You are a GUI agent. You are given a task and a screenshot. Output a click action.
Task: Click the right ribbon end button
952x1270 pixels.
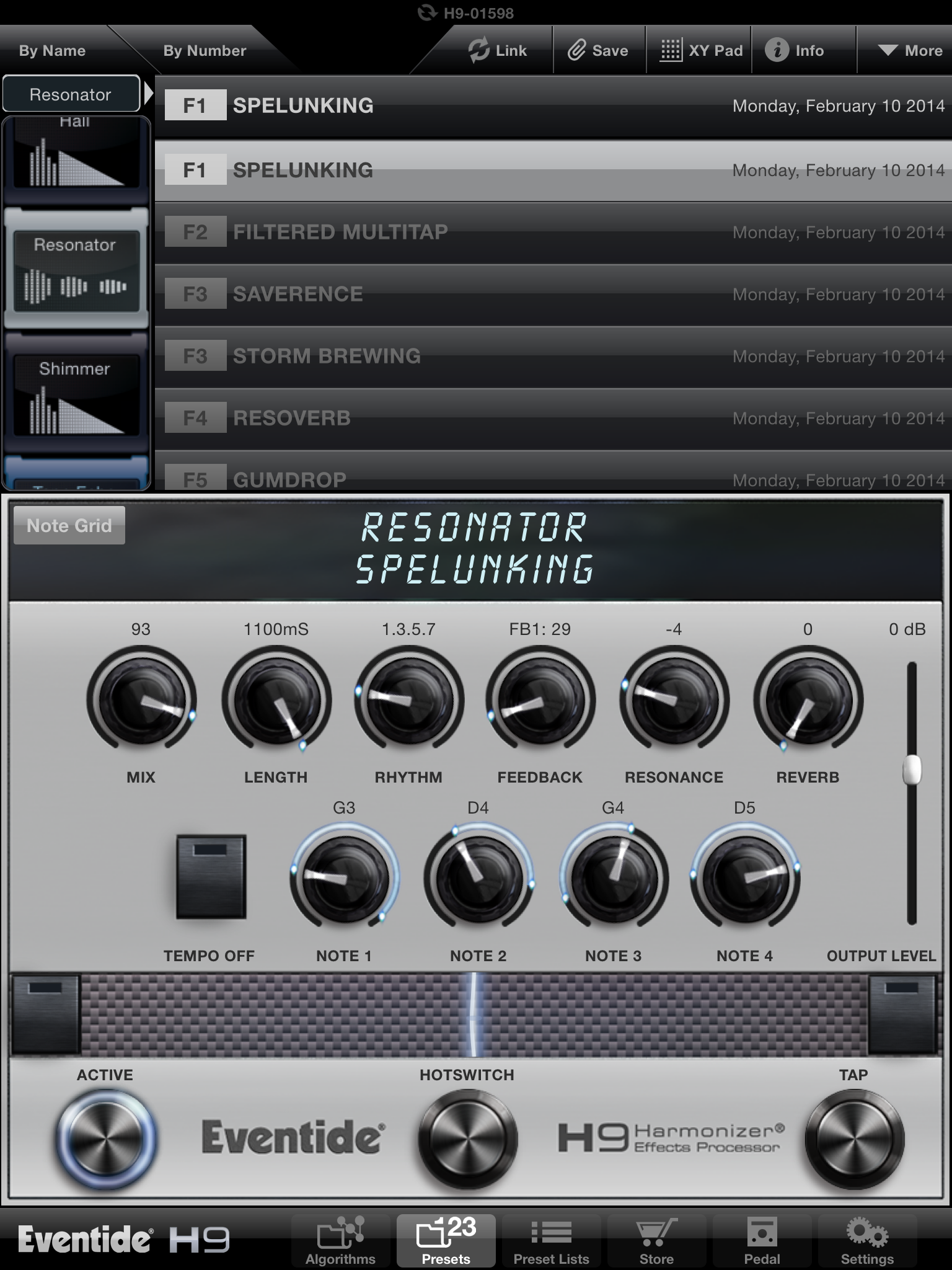point(902,1015)
